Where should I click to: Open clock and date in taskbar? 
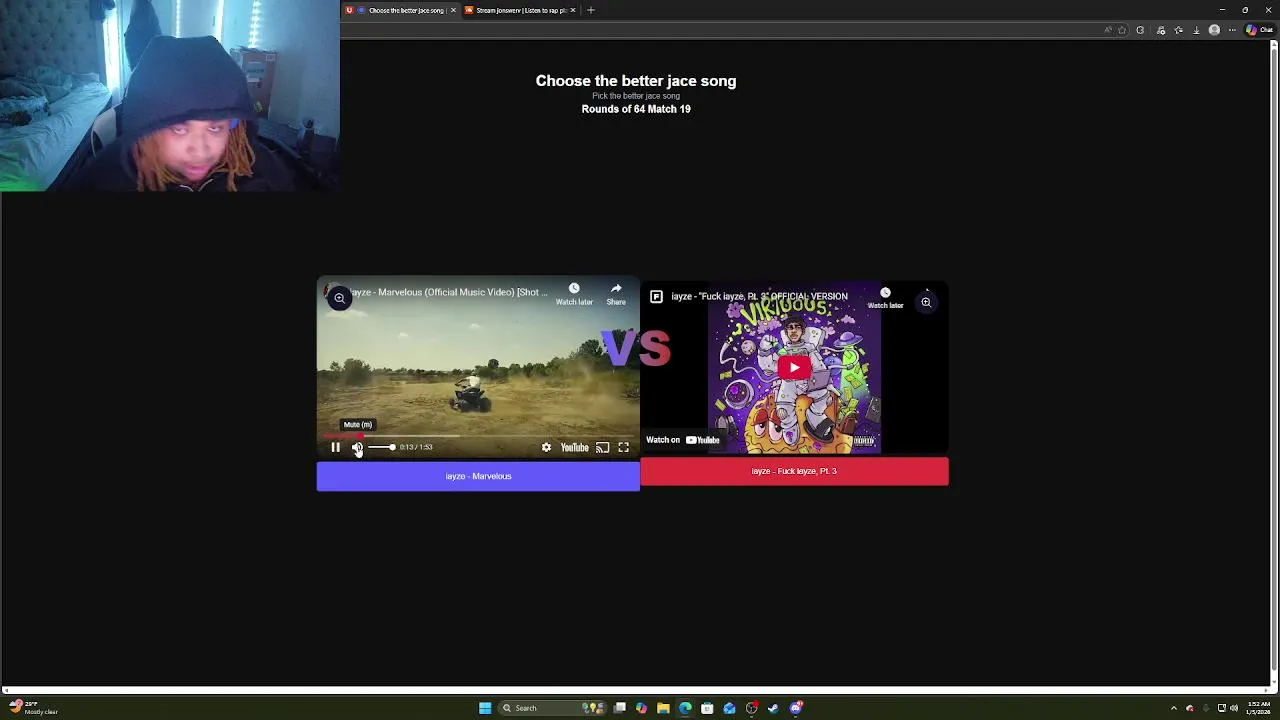coord(1259,708)
